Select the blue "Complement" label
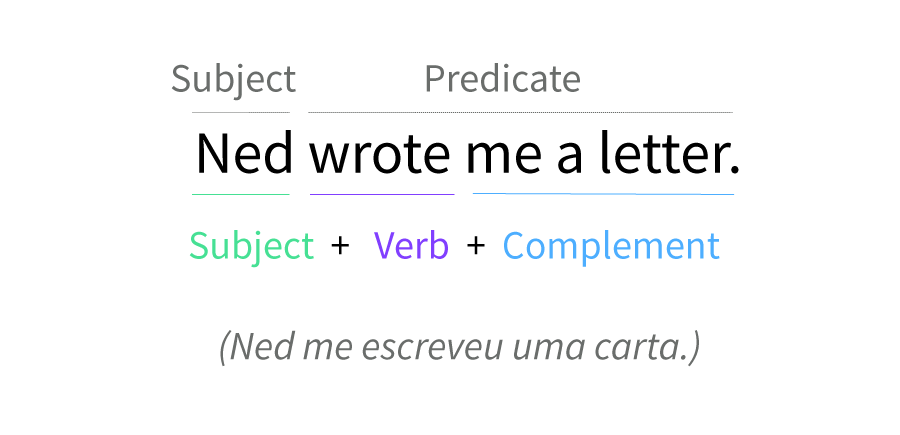 (611, 246)
